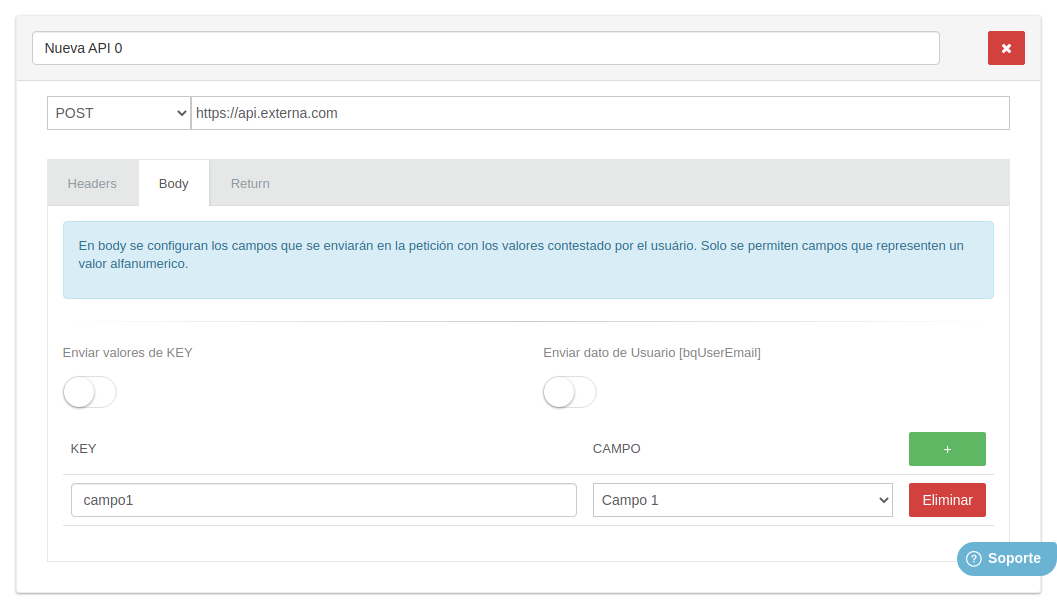Switch to the Return tab

coord(250,183)
